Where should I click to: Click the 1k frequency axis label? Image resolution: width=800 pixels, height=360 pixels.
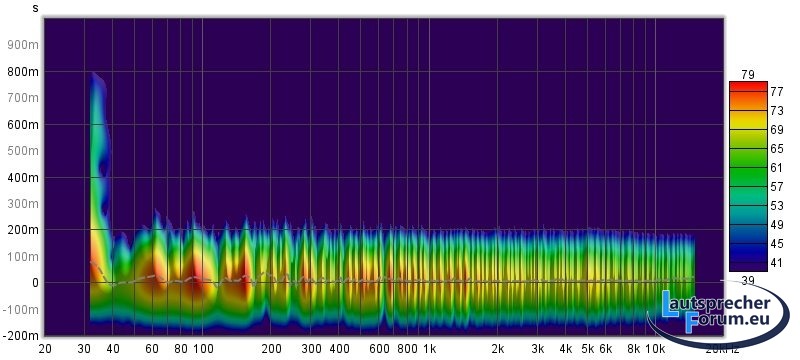click(429, 349)
